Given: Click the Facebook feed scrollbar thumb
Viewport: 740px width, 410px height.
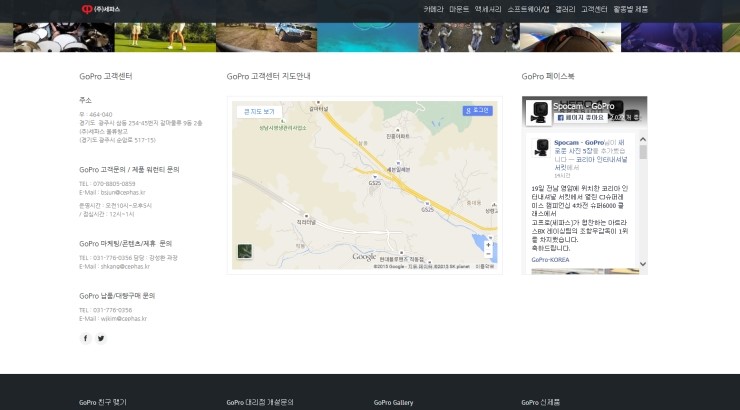Looking at the screenshot, I should click(x=643, y=152).
